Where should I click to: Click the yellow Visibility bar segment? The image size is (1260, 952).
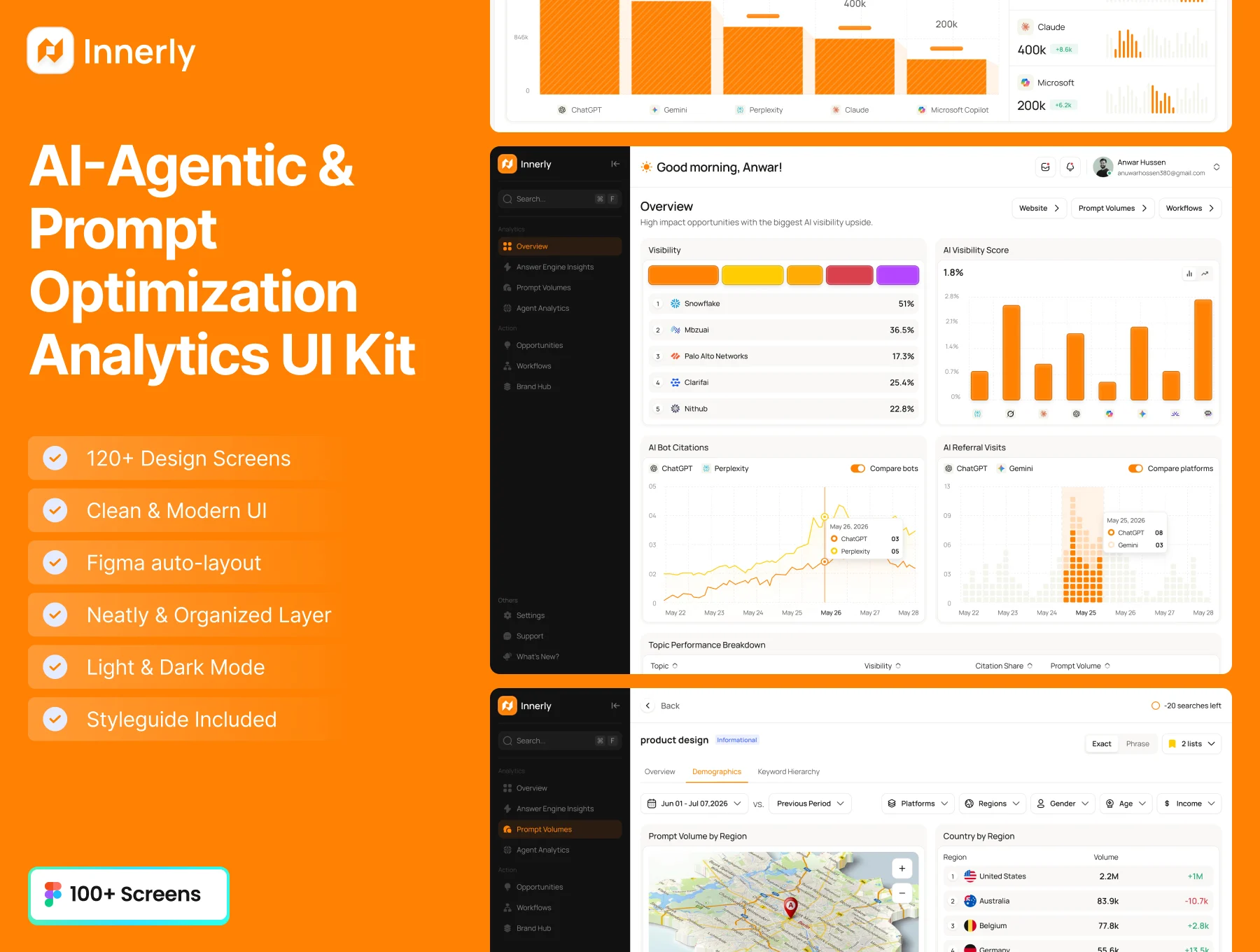coord(752,275)
